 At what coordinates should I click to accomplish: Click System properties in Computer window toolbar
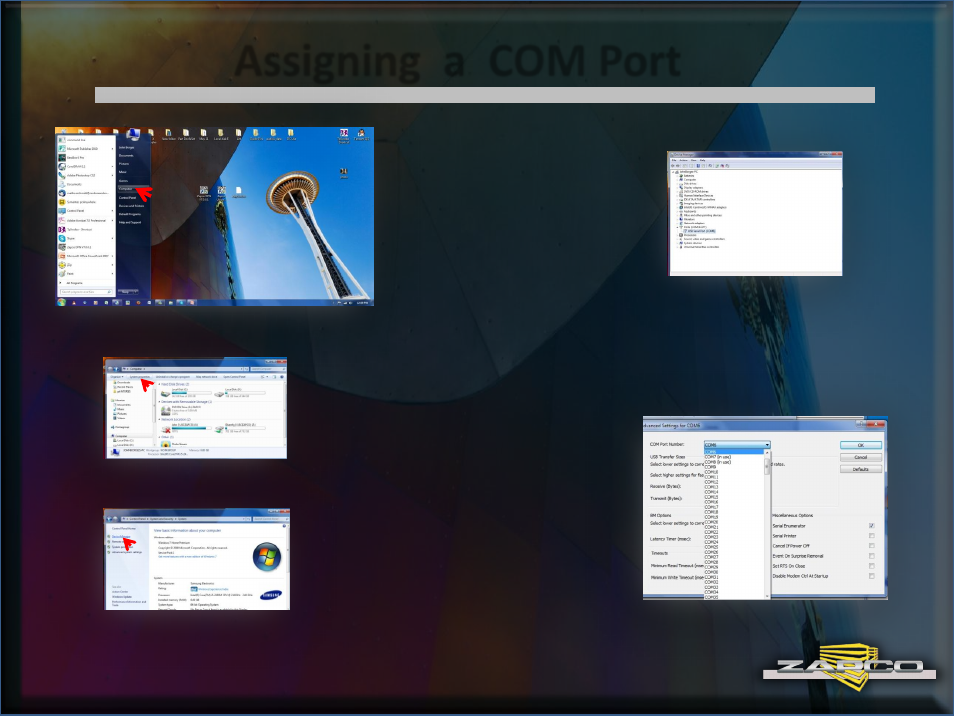(x=139, y=377)
